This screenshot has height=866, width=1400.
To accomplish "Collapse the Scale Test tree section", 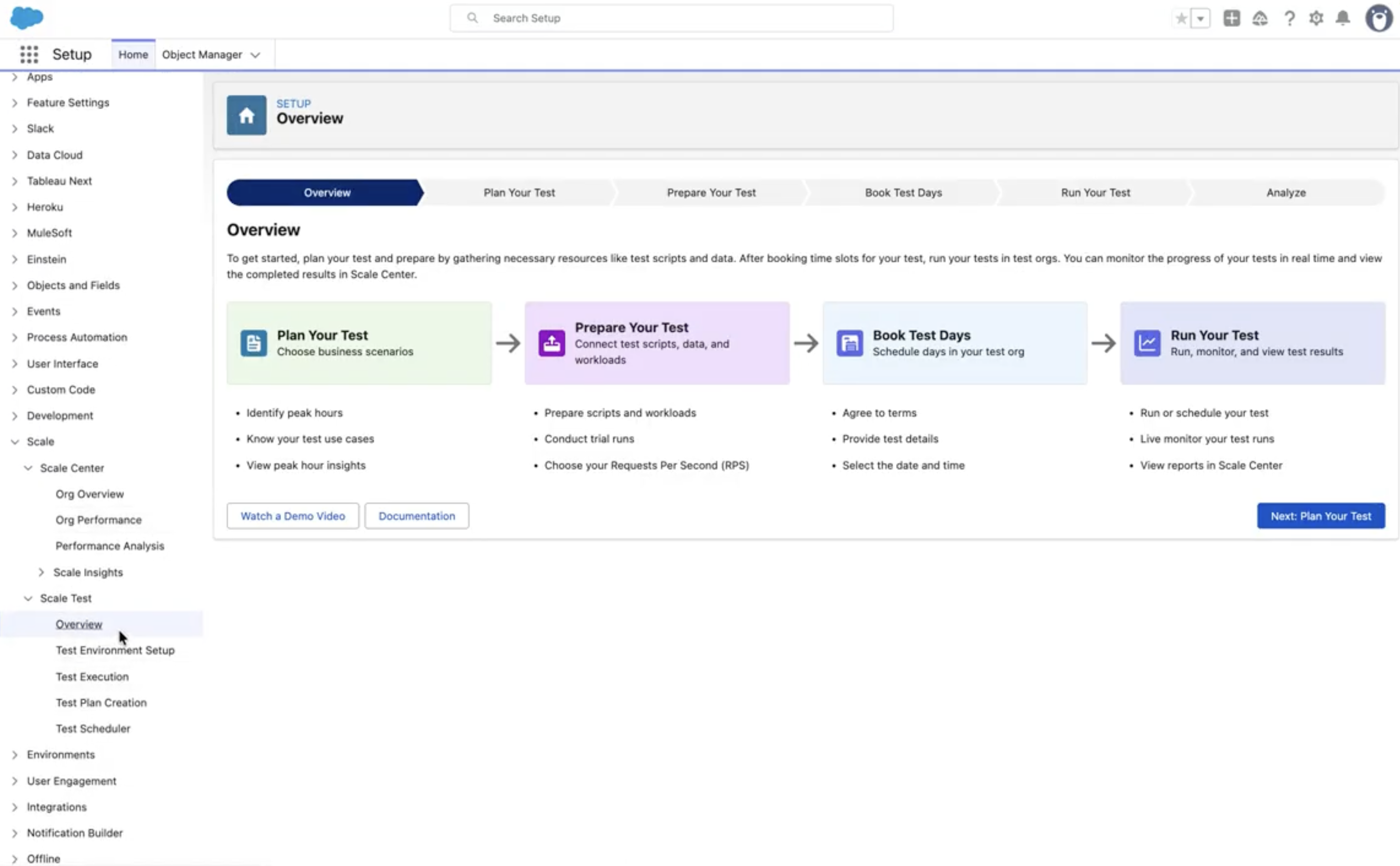I will pyautogui.click(x=28, y=598).
